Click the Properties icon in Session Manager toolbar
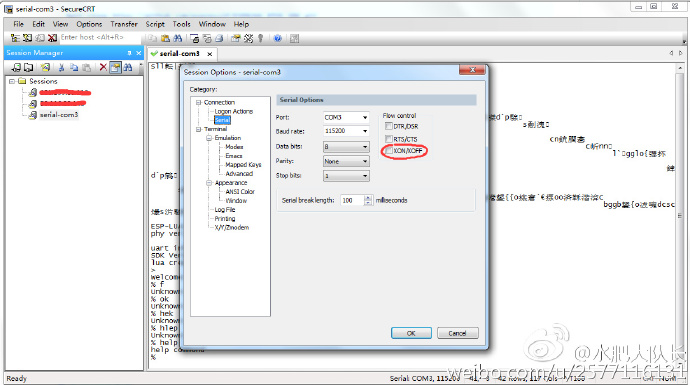This screenshot has height=385, width=690. coord(115,67)
